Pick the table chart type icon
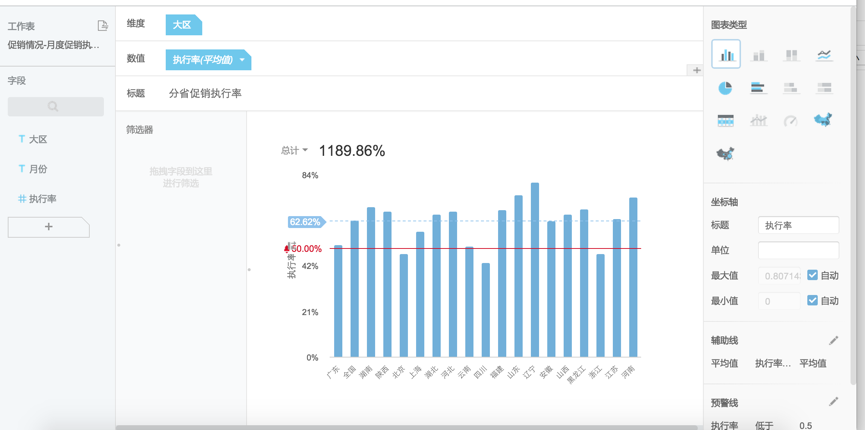 point(726,121)
